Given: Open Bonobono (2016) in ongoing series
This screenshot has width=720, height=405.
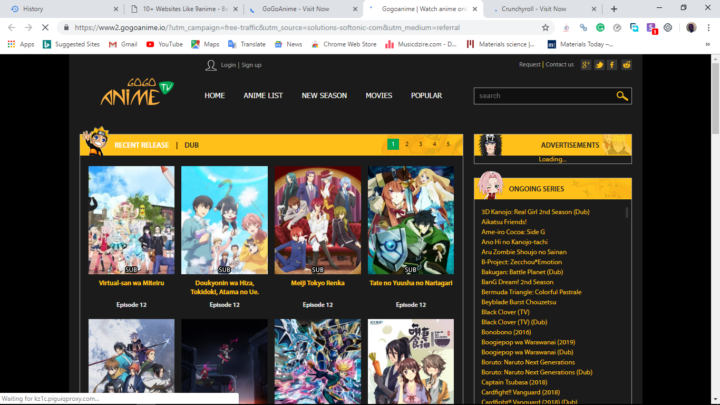Looking at the screenshot, I should [x=506, y=332].
